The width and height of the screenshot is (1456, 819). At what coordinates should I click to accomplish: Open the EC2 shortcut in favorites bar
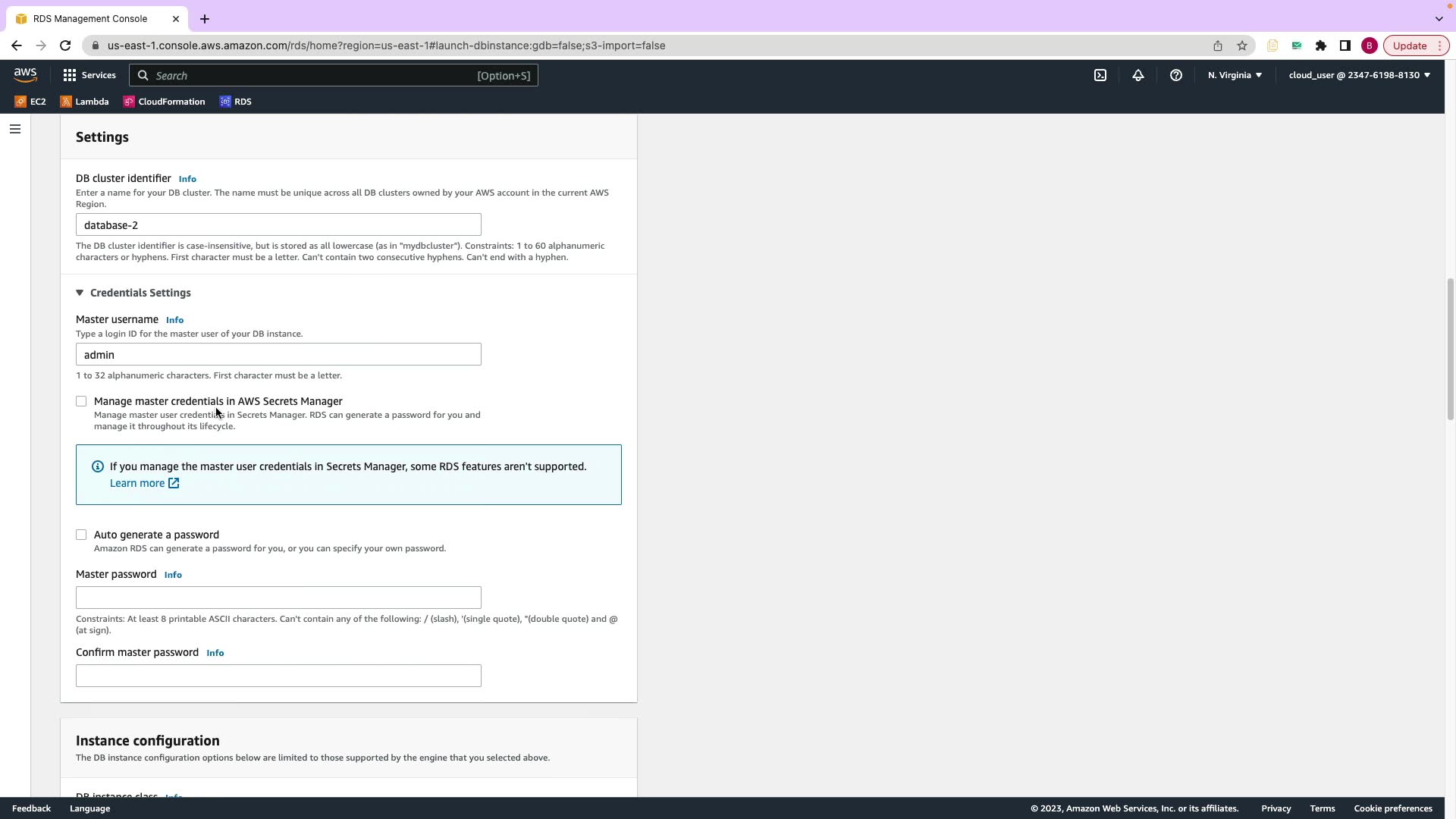pos(30,102)
